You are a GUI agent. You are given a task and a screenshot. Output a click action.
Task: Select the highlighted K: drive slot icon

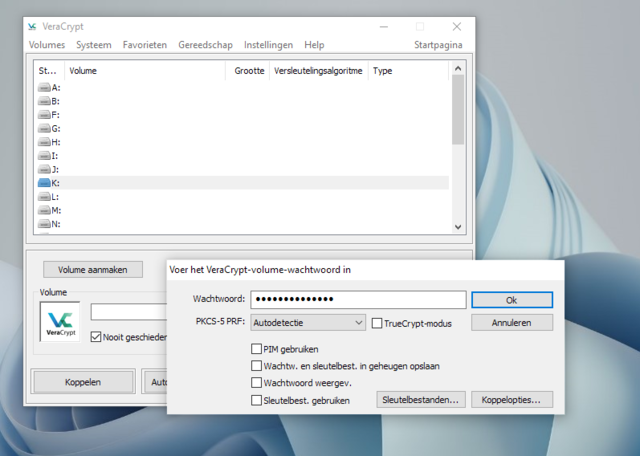click(x=44, y=183)
